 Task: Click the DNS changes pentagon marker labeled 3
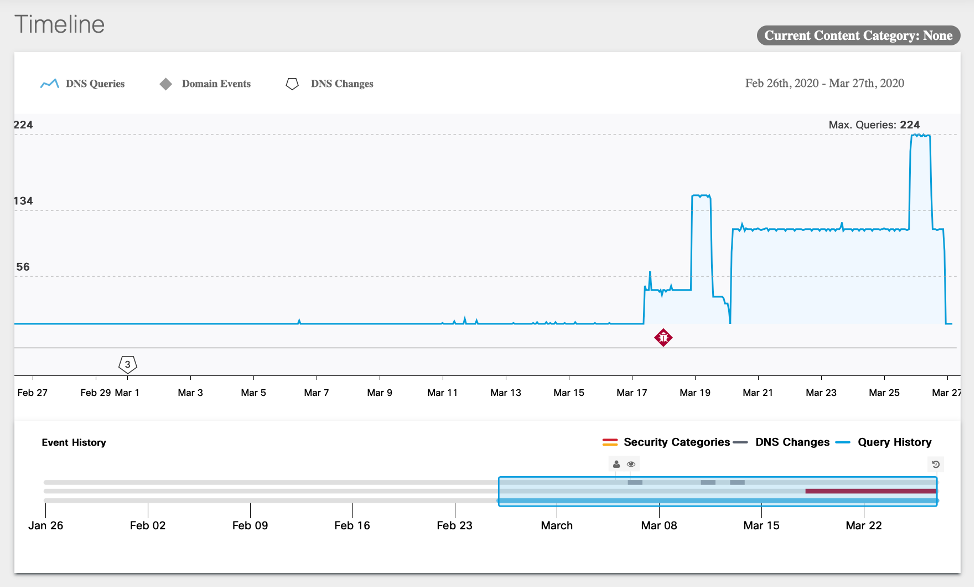[x=128, y=364]
